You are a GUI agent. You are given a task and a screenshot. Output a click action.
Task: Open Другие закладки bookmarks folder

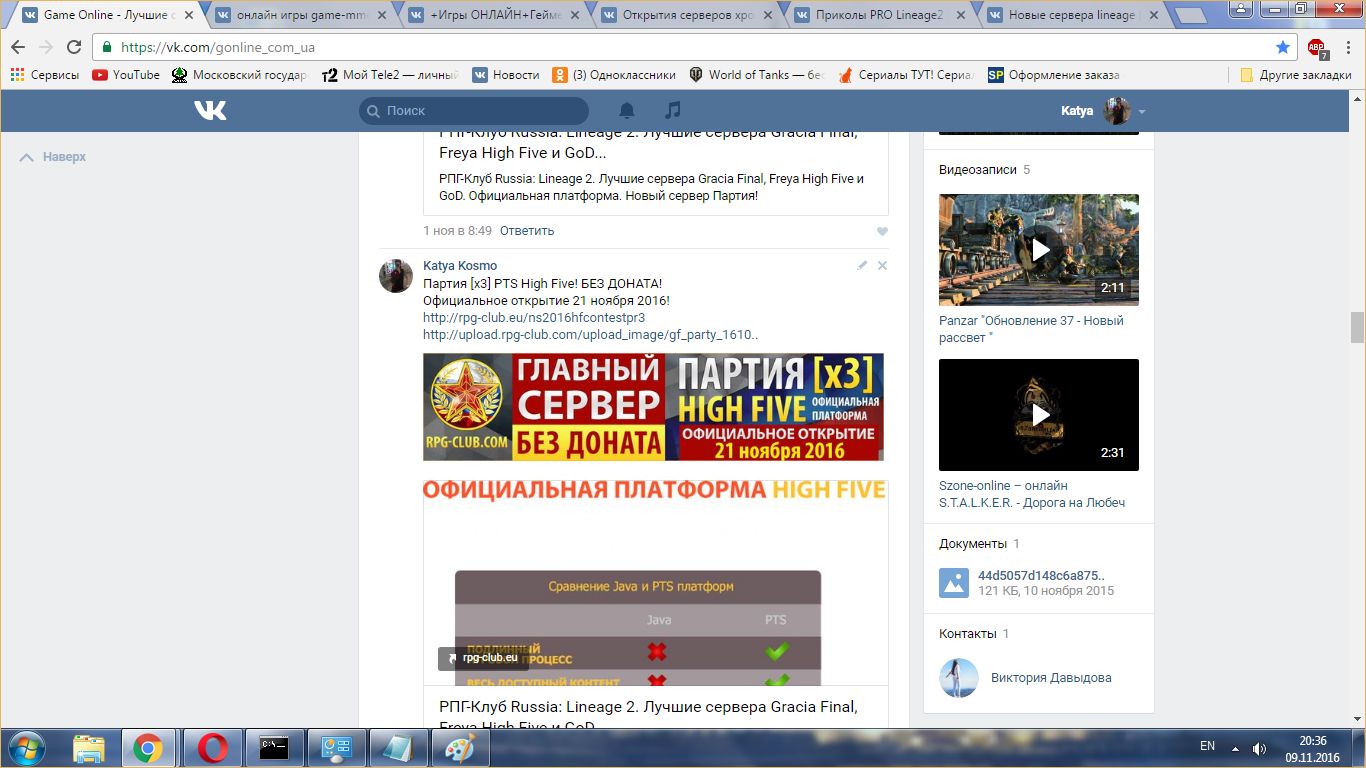[1295, 75]
